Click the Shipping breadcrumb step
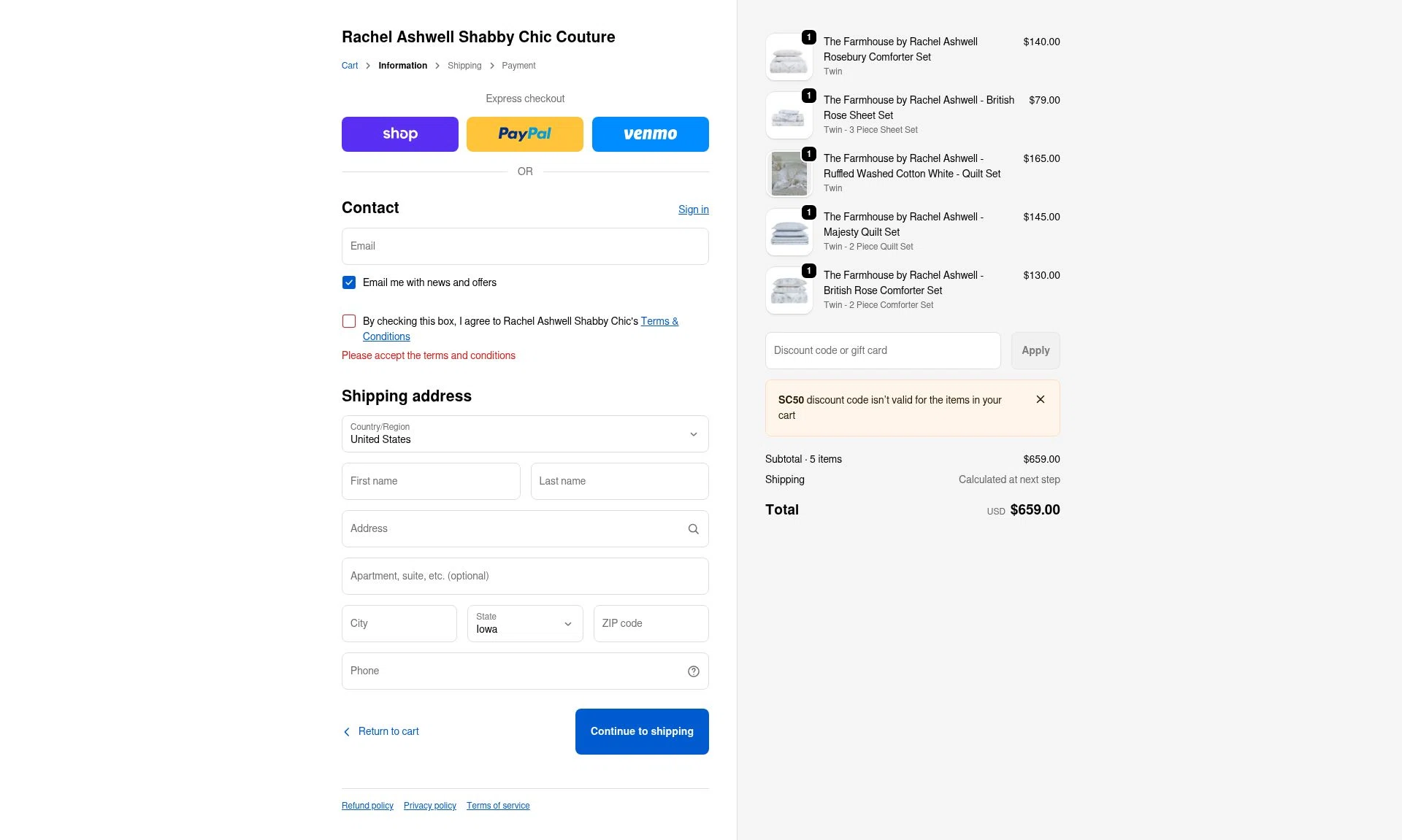Image resolution: width=1402 pixels, height=840 pixels. (464, 66)
